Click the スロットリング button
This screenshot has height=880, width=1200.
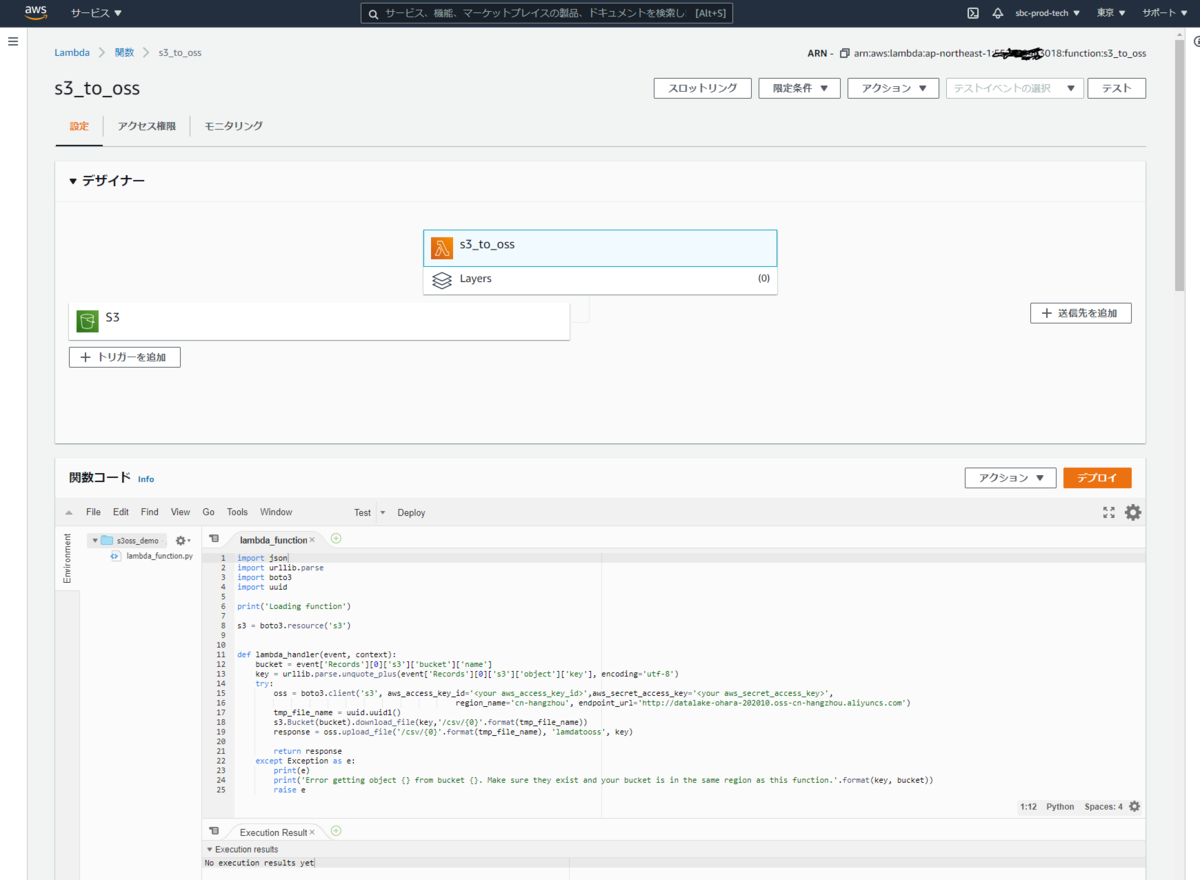pos(703,88)
